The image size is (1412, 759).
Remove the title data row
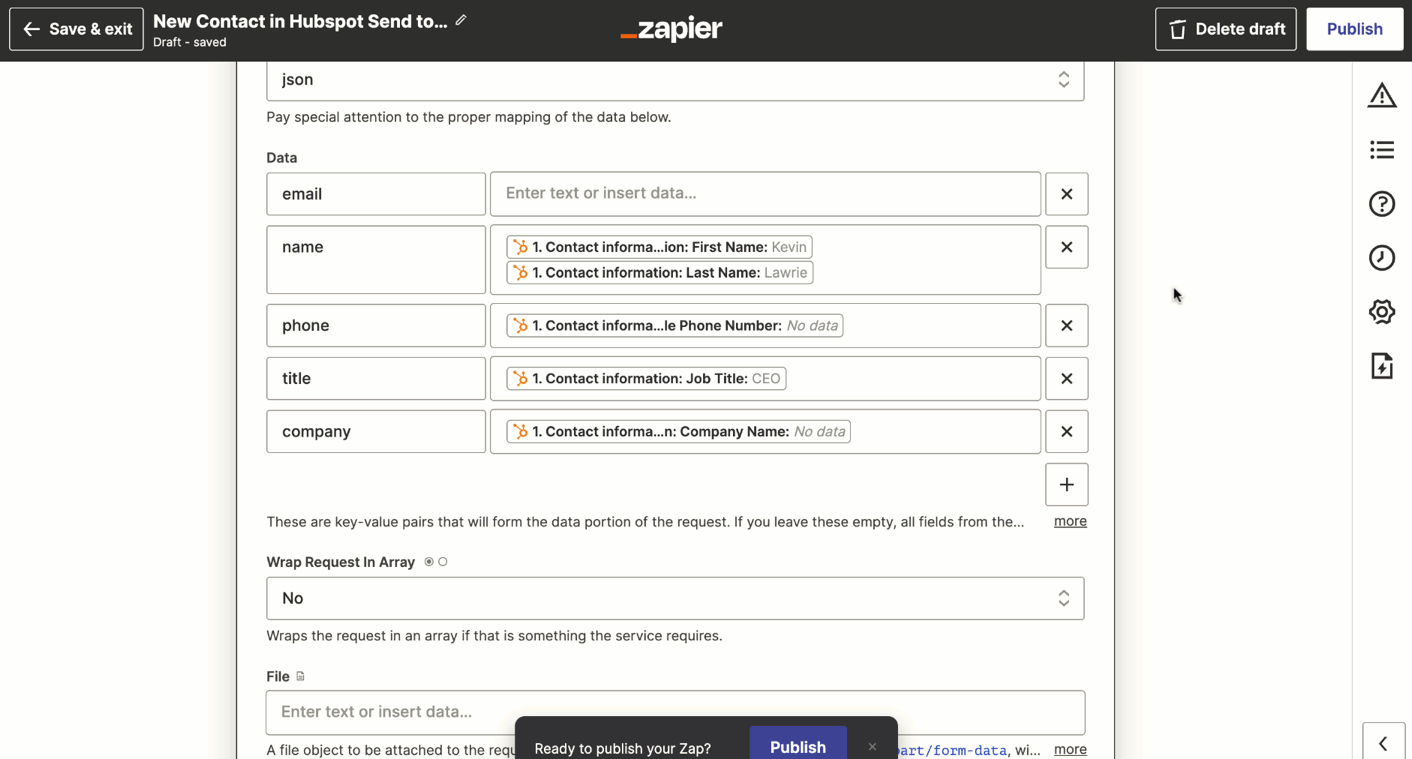1067,379
